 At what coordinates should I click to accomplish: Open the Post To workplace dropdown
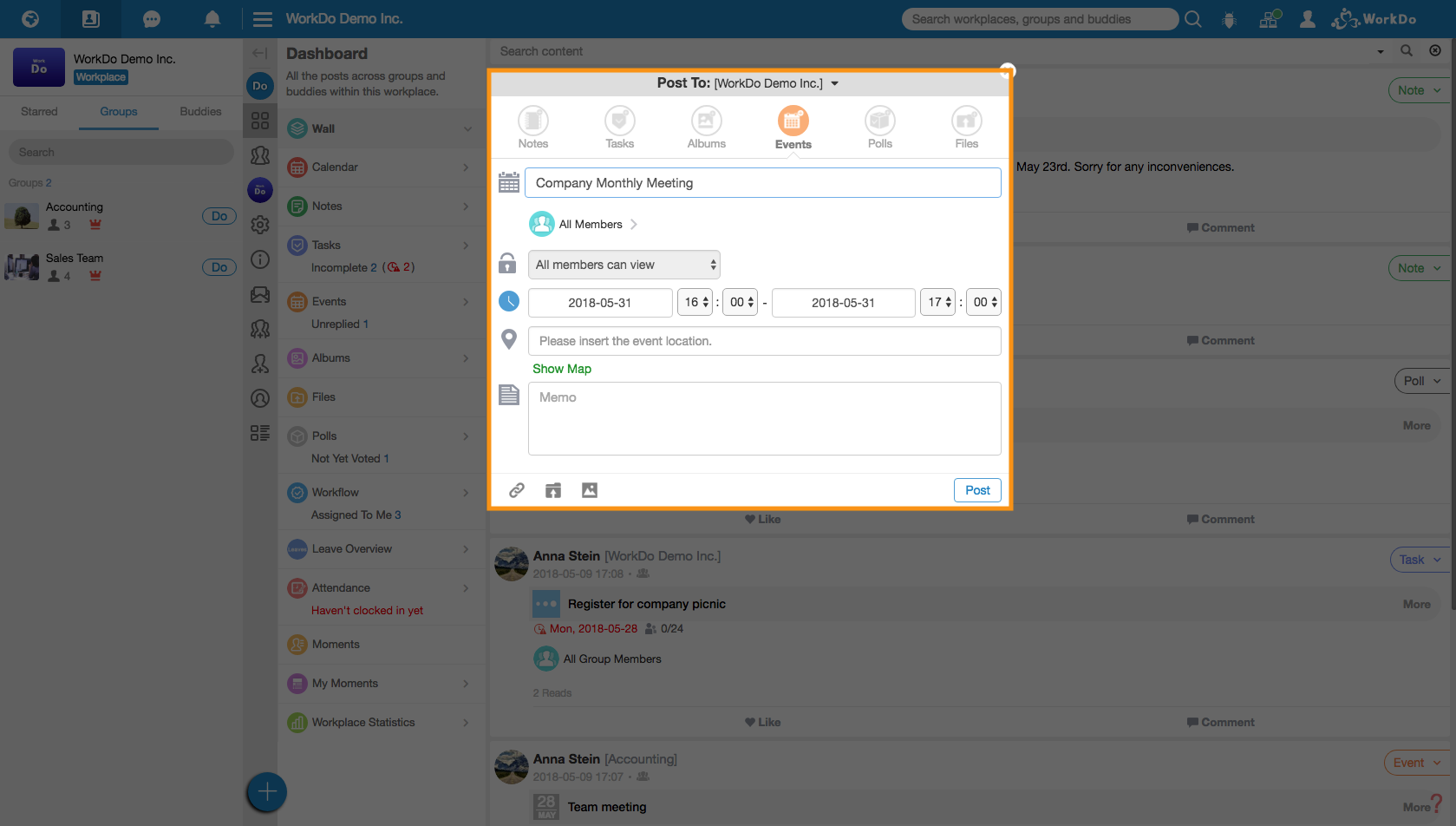click(x=834, y=83)
